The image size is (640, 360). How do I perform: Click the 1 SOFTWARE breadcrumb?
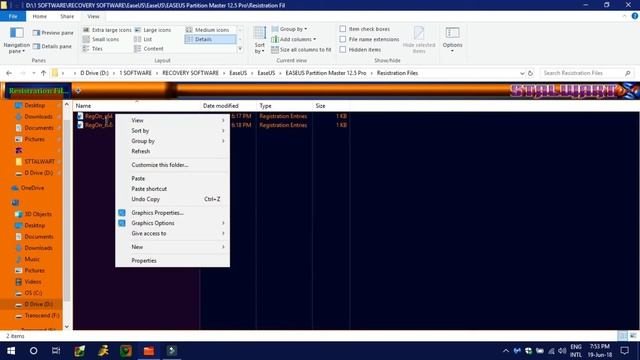pos(136,73)
